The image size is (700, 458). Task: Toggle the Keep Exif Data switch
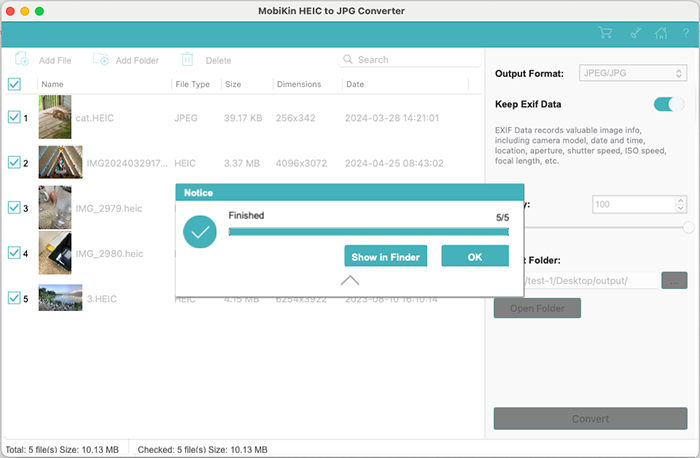[668, 104]
